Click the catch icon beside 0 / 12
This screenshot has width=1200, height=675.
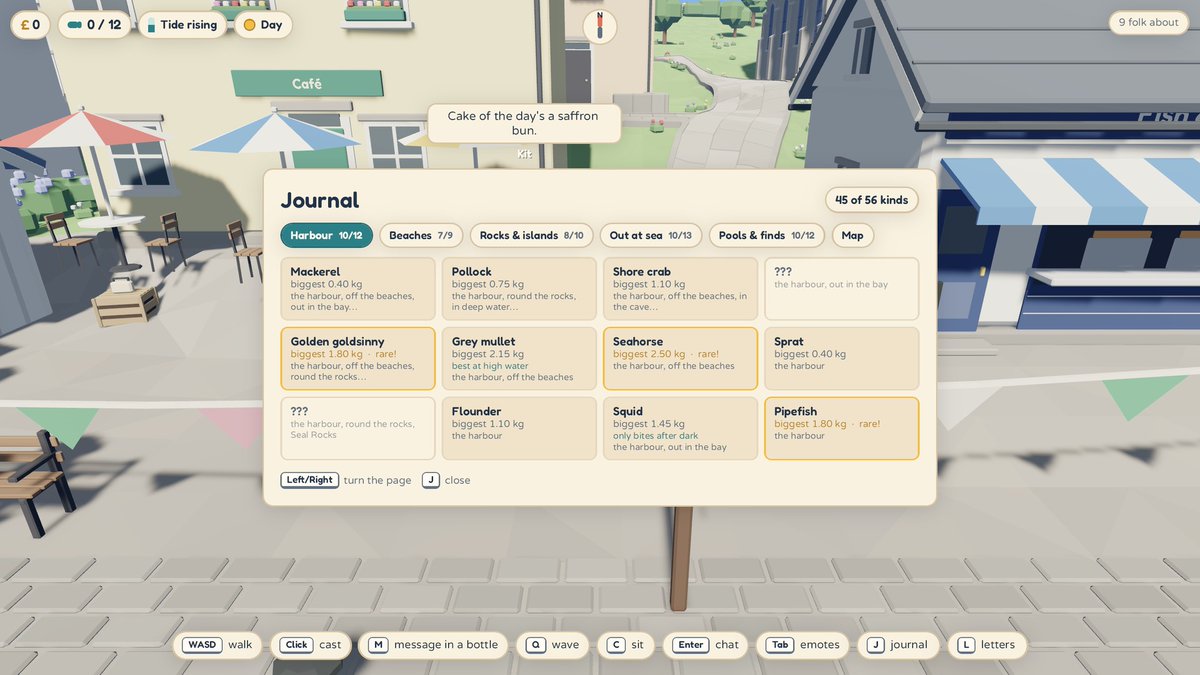[x=75, y=25]
